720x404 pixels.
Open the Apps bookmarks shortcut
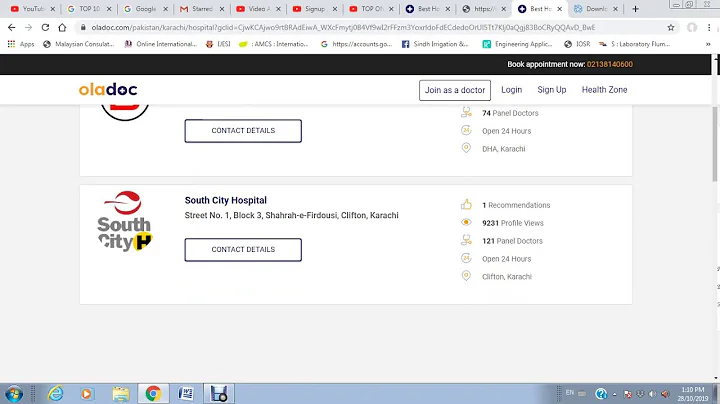point(21,44)
